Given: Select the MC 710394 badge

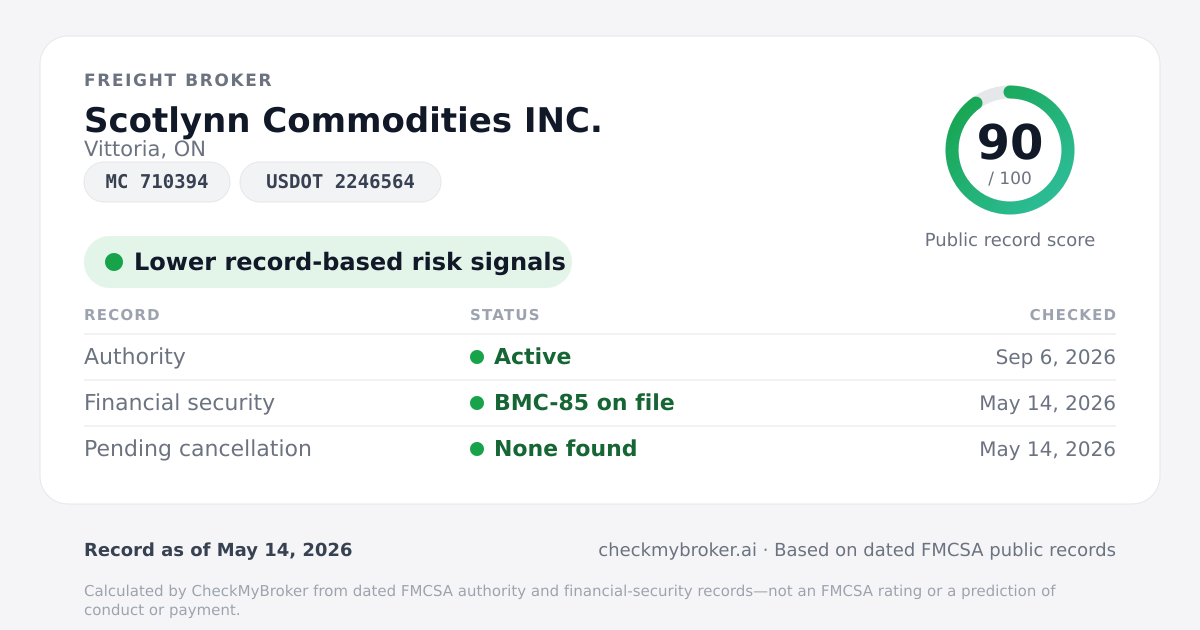Looking at the screenshot, I should point(157,182).
